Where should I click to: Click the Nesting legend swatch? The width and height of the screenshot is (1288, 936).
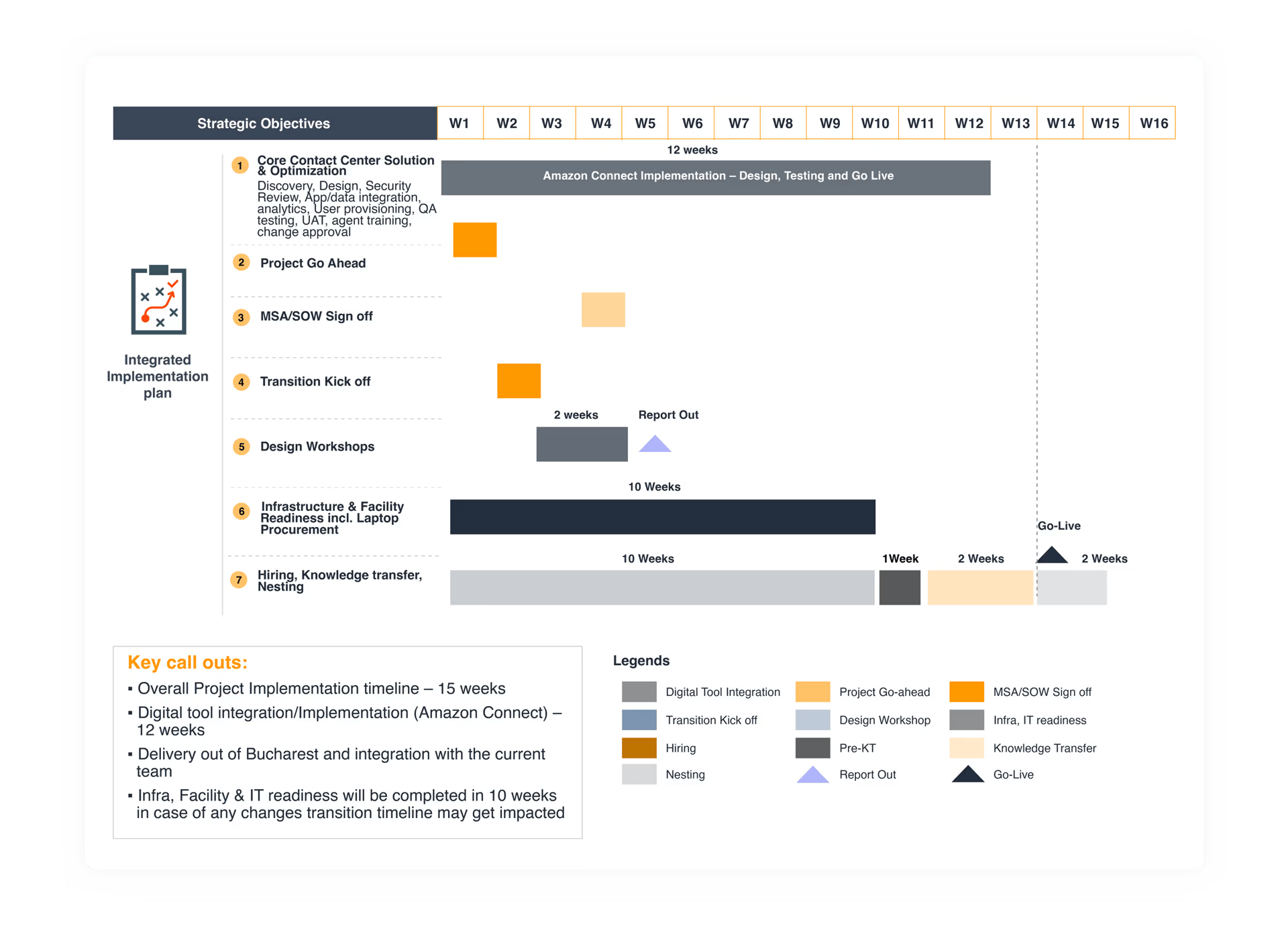point(639,774)
